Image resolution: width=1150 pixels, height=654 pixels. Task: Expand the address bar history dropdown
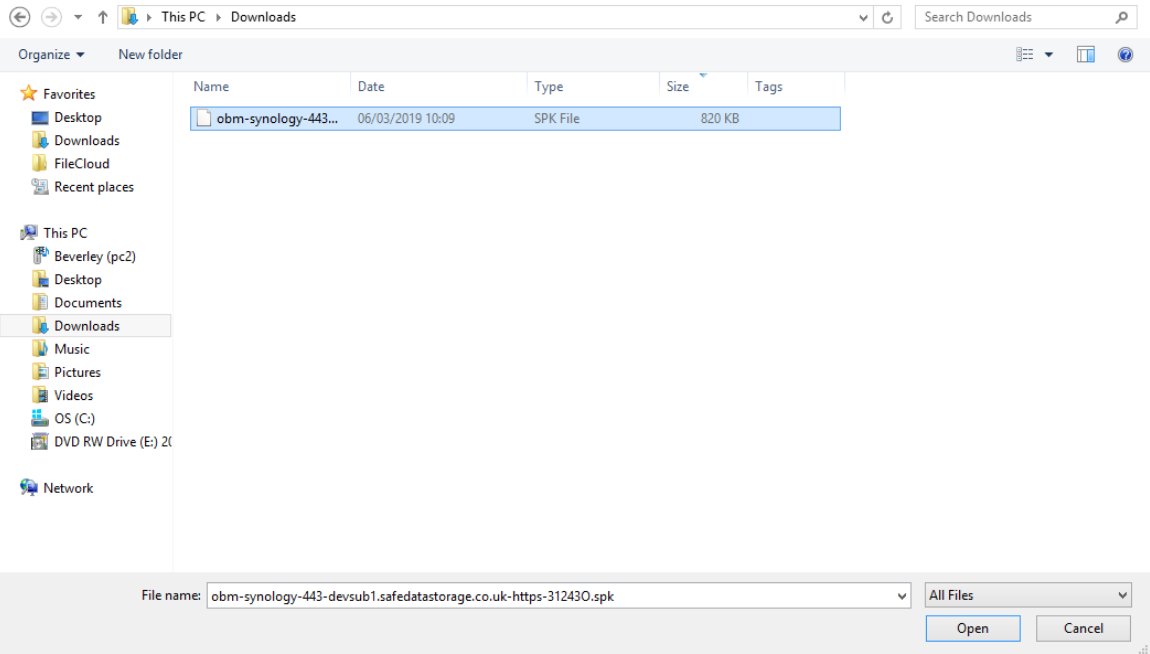click(864, 17)
